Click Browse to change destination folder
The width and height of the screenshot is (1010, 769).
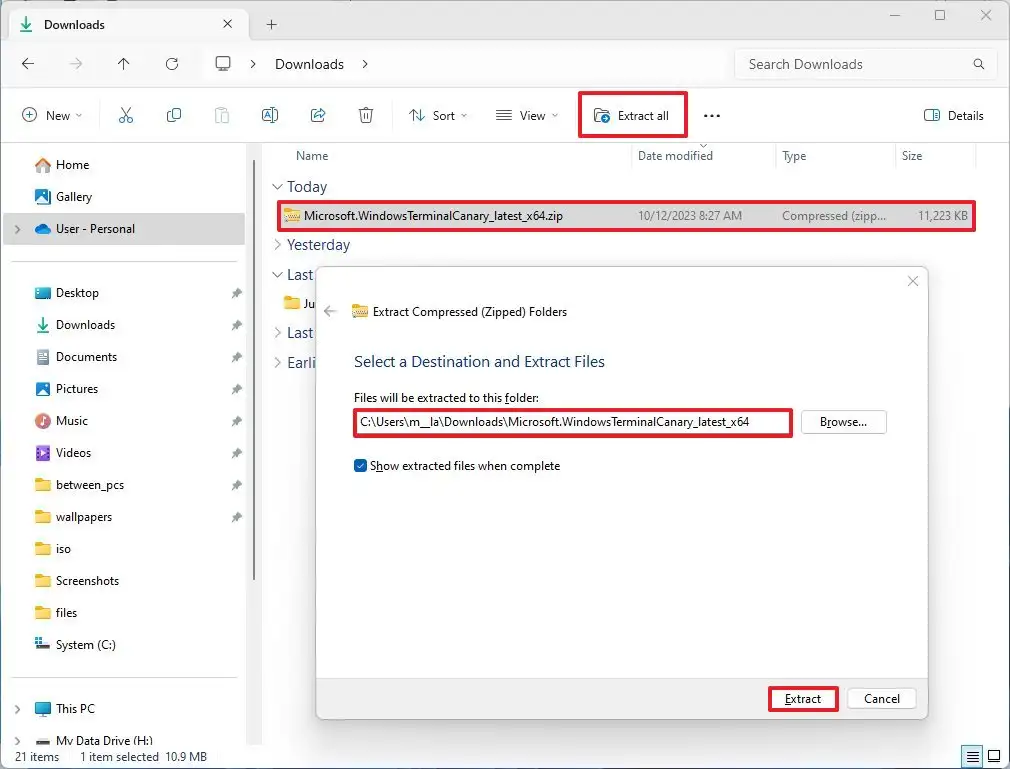point(843,422)
